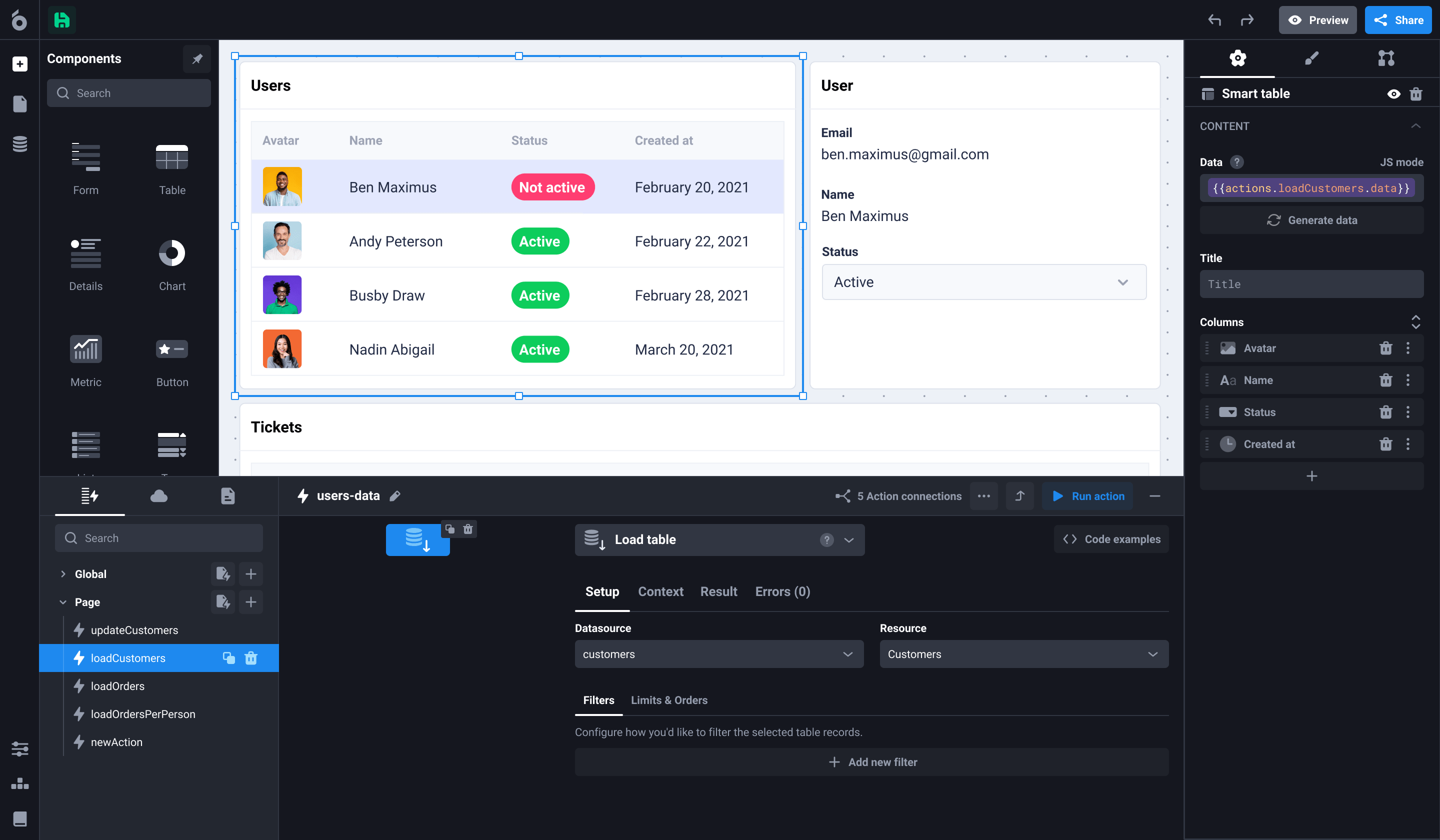Open the brush style tab
Image resolution: width=1440 pixels, height=840 pixels.
[x=1311, y=58]
